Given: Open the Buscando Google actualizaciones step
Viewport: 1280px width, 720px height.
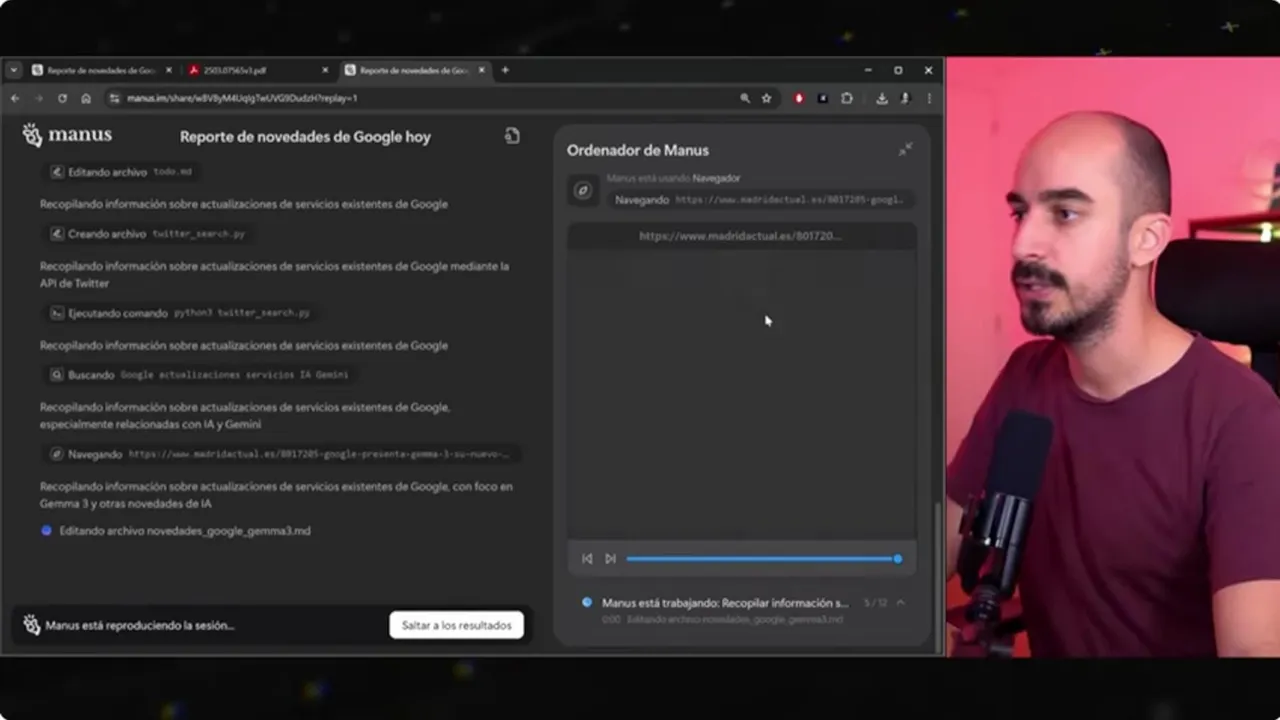Looking at the screenshot, I should tap(200, 375).
